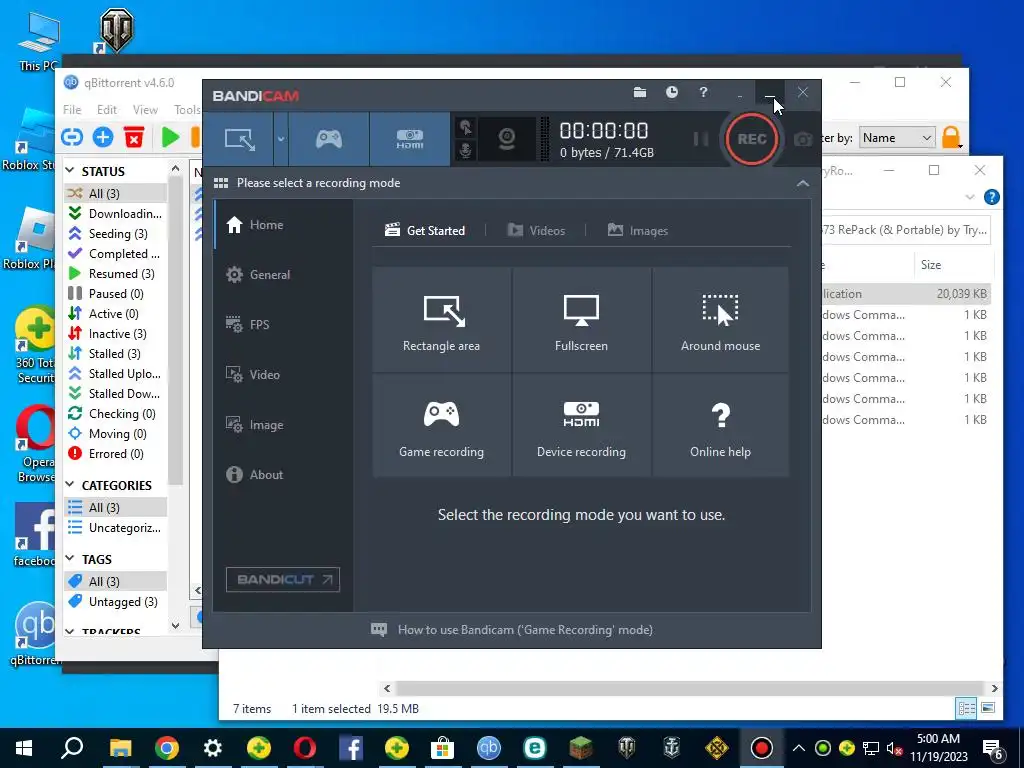
Task: Switch to Images tab in Bandicam
Action: [637, 231]
